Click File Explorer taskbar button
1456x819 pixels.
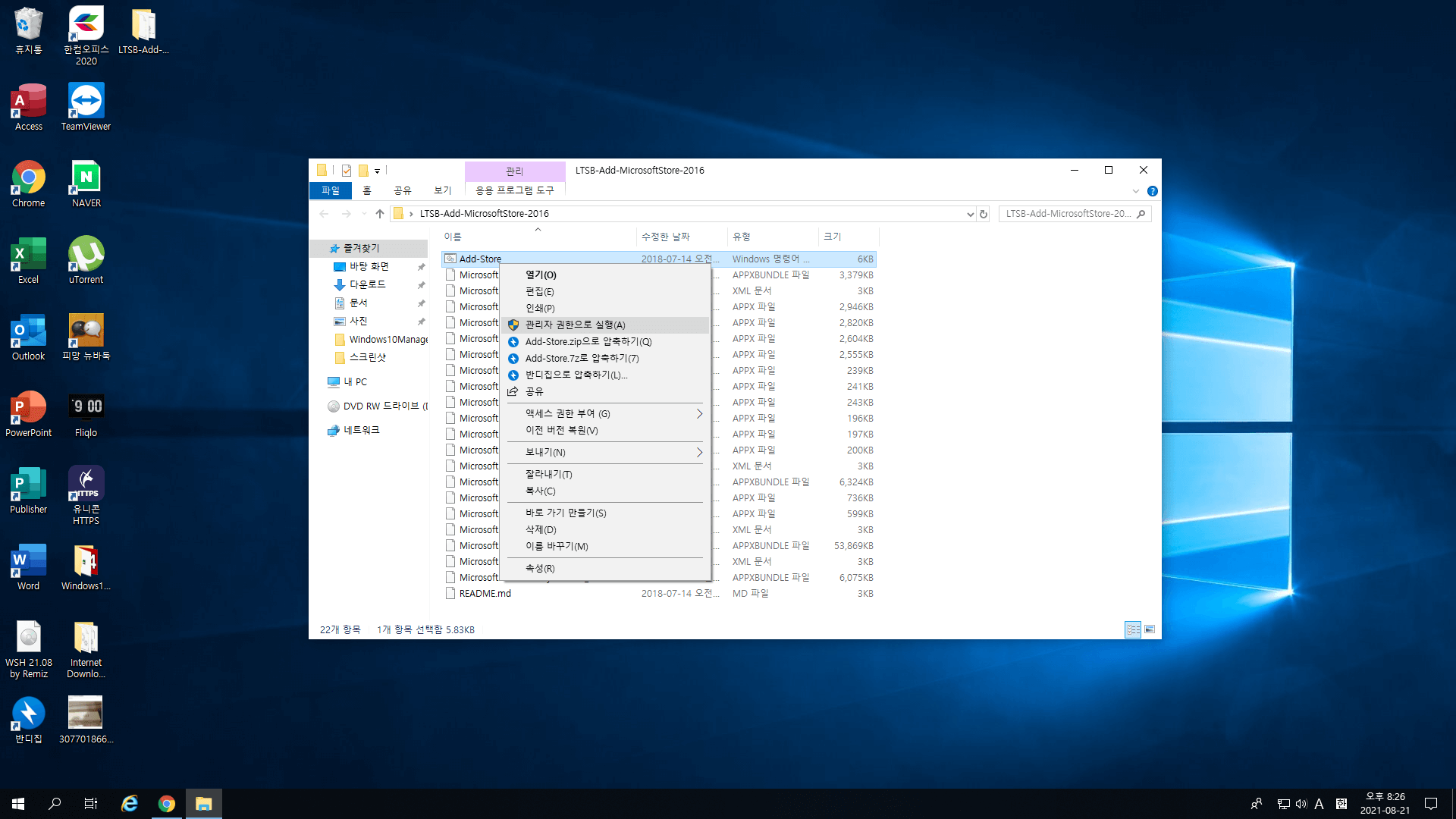point(203,804)
